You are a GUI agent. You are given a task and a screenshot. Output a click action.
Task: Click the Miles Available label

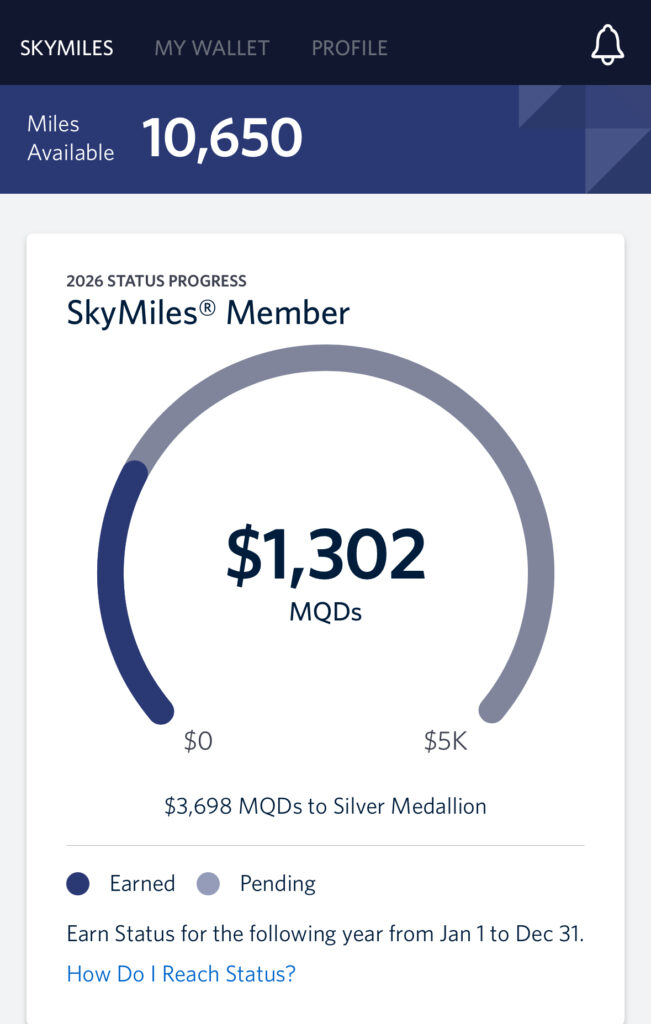tap(71, 138)
